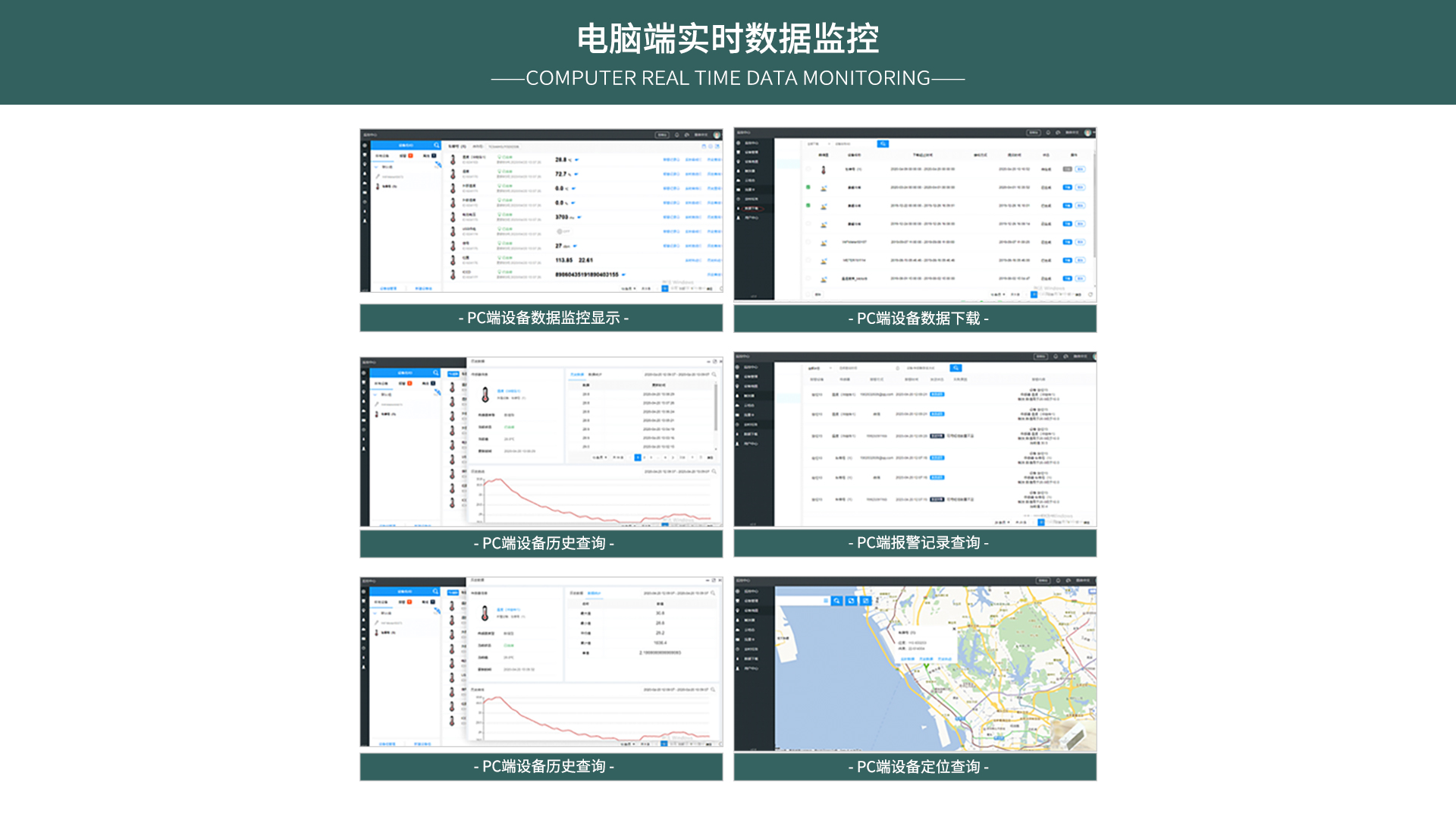Uncheck the second green checkbox in data download list
This screenshot has height=817, width=1456.
coord(808,206)
